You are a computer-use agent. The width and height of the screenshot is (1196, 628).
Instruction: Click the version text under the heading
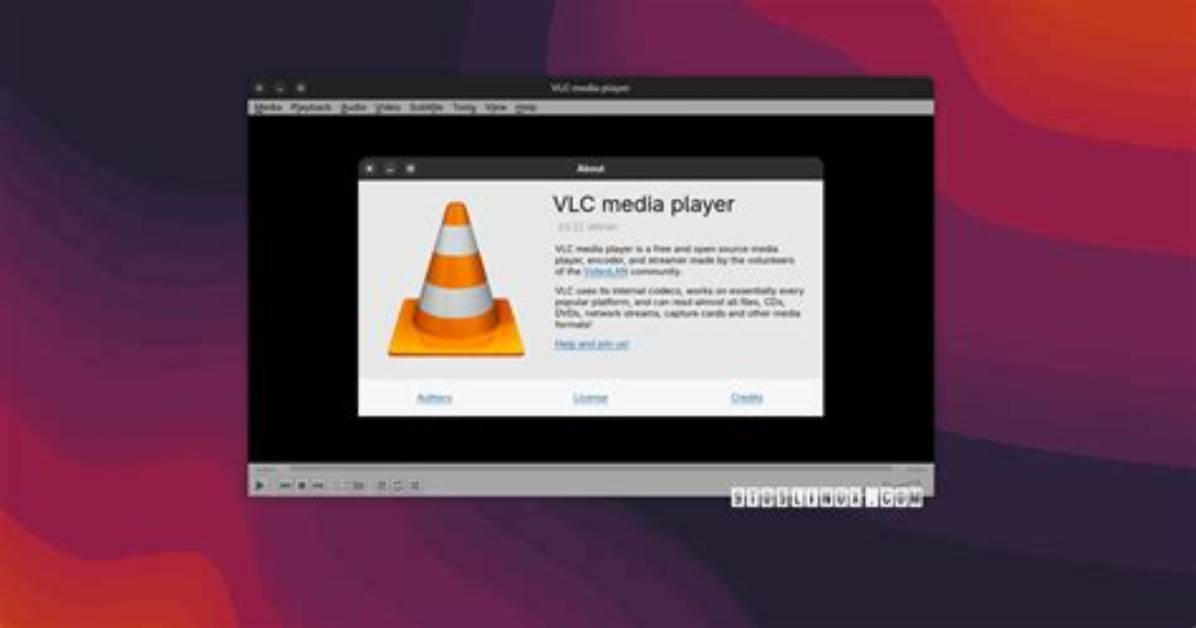pyautogui.click(x=587, y=227)
